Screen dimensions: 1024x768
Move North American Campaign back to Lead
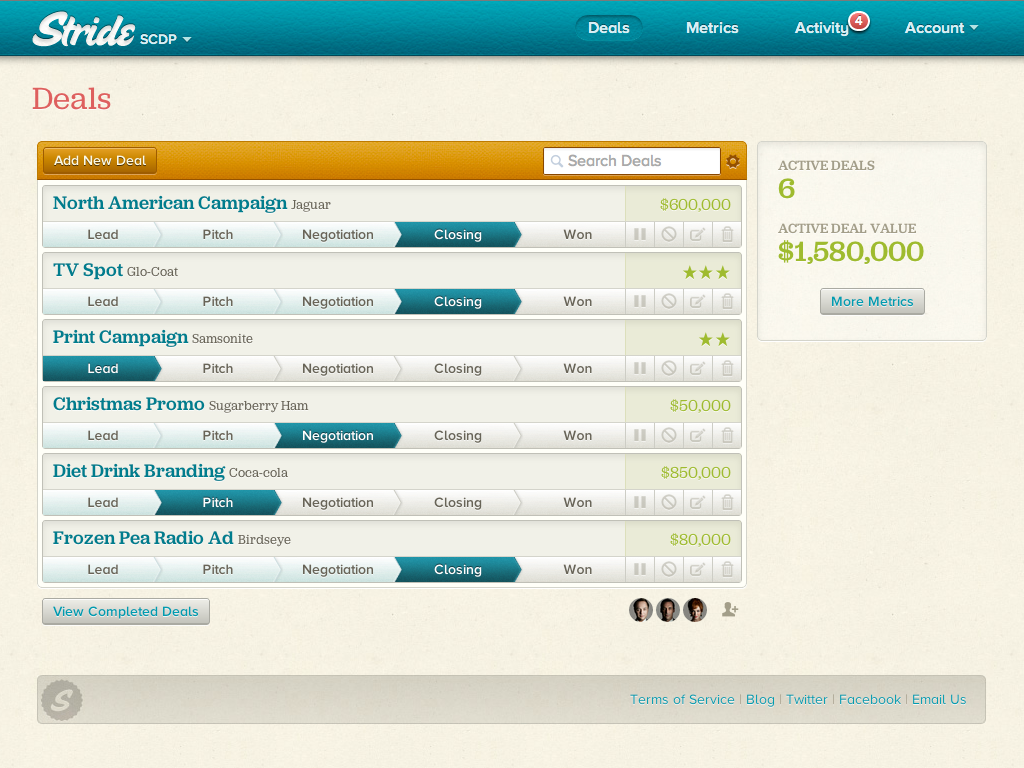click(x=103, y=234)
